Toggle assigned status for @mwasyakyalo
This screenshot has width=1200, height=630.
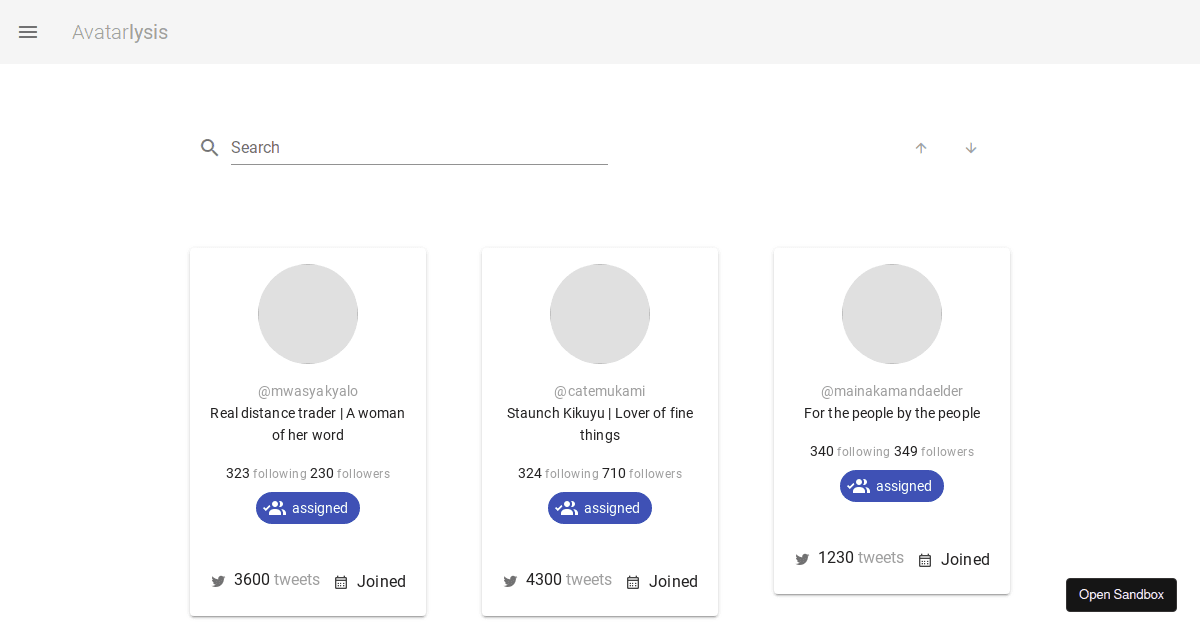(308, 508)
